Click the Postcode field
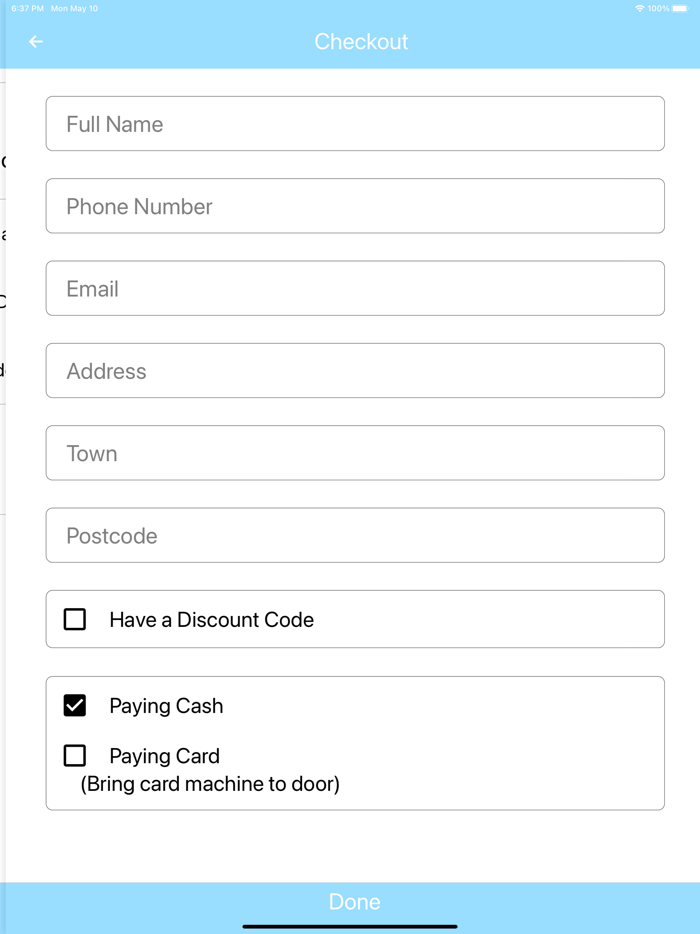The image size is (700, 934). (x=355, y=535)
